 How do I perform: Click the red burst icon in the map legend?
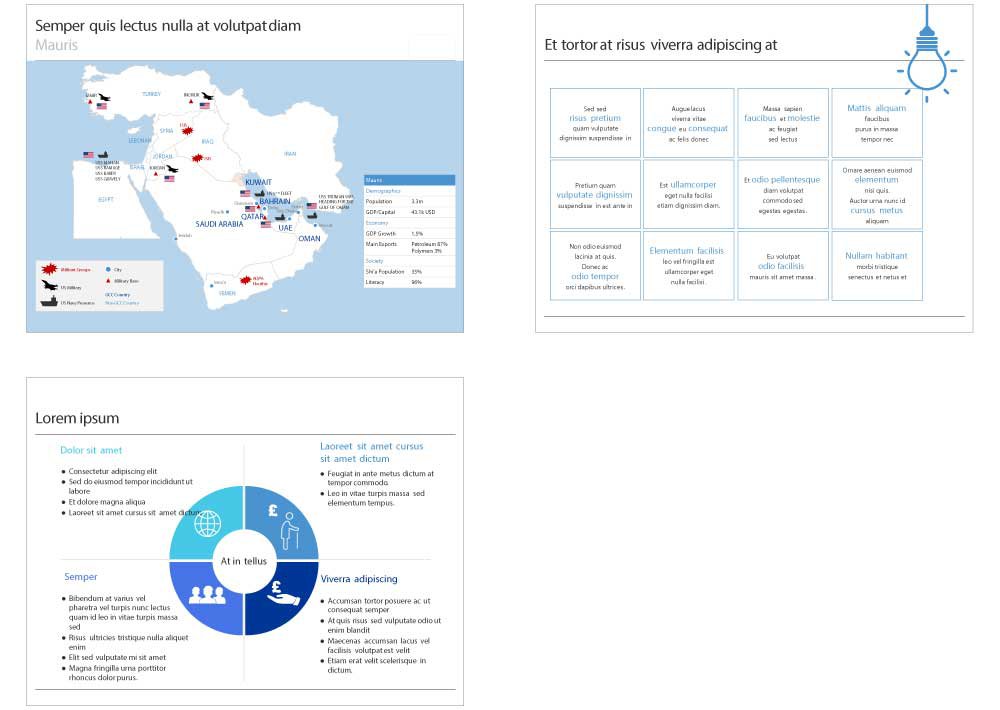click(49, 269)
